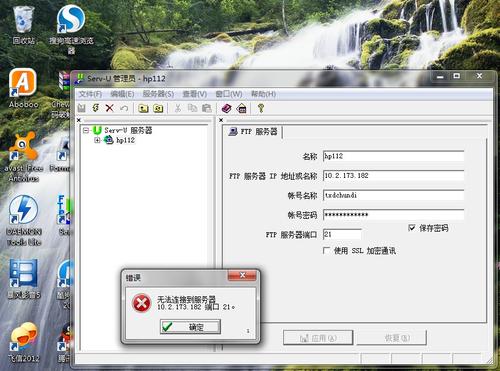This screenshot has height=371, width=500.
Task: Toggle the 保存密码 checkbox
Action: click(412, 228)
